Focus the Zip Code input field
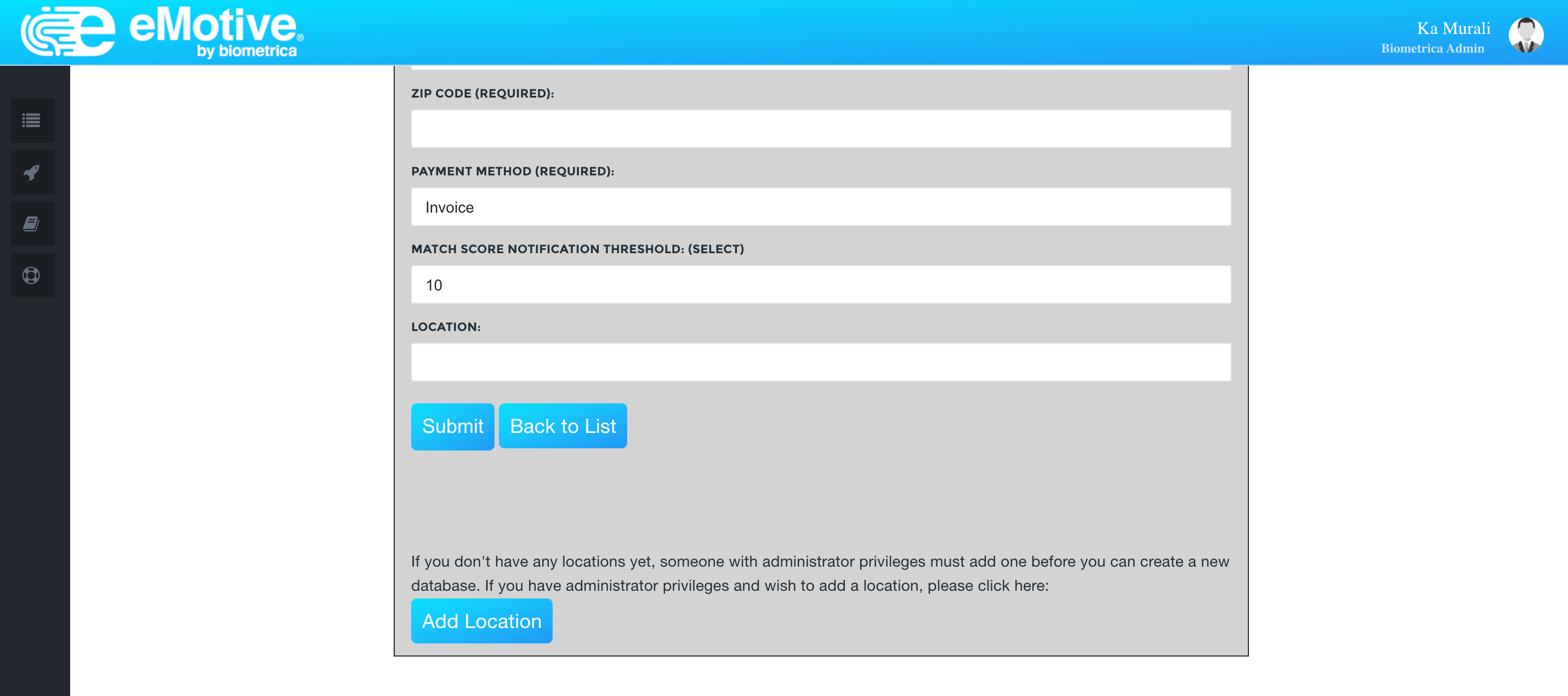 821,128
